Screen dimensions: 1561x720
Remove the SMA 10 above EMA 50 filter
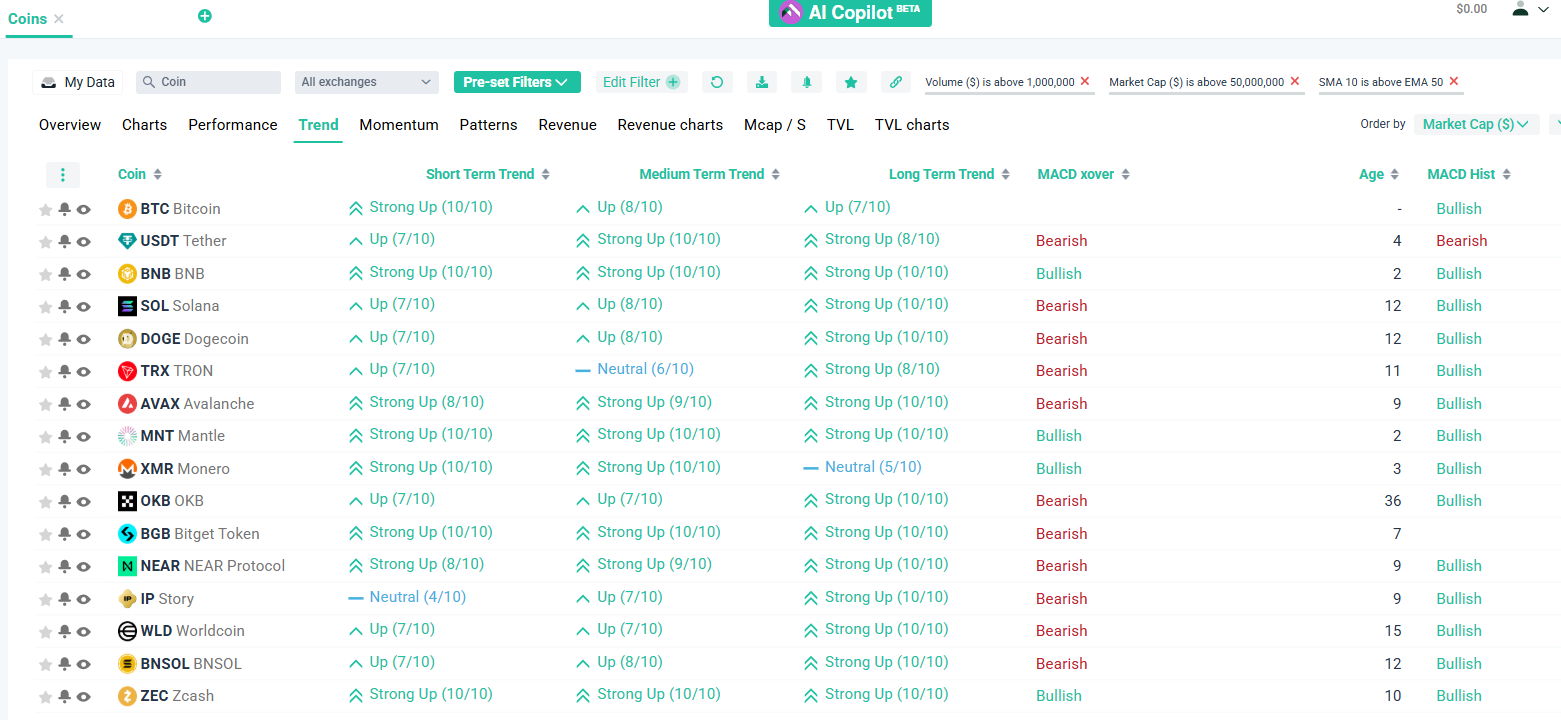click(x=1454, y=81)
